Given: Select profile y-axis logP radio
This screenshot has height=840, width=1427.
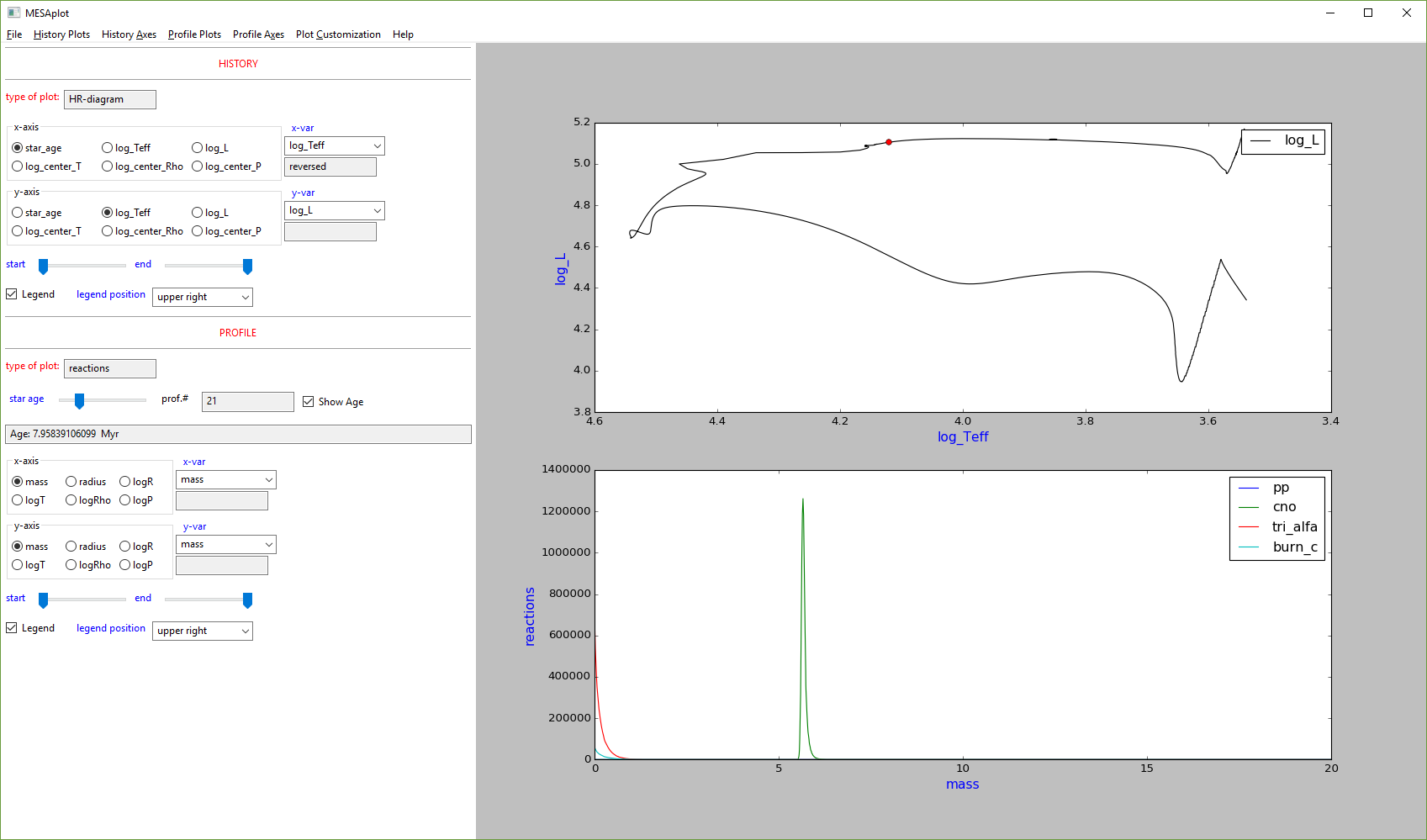Looking at the screenshot, I should tap(124, 565).
